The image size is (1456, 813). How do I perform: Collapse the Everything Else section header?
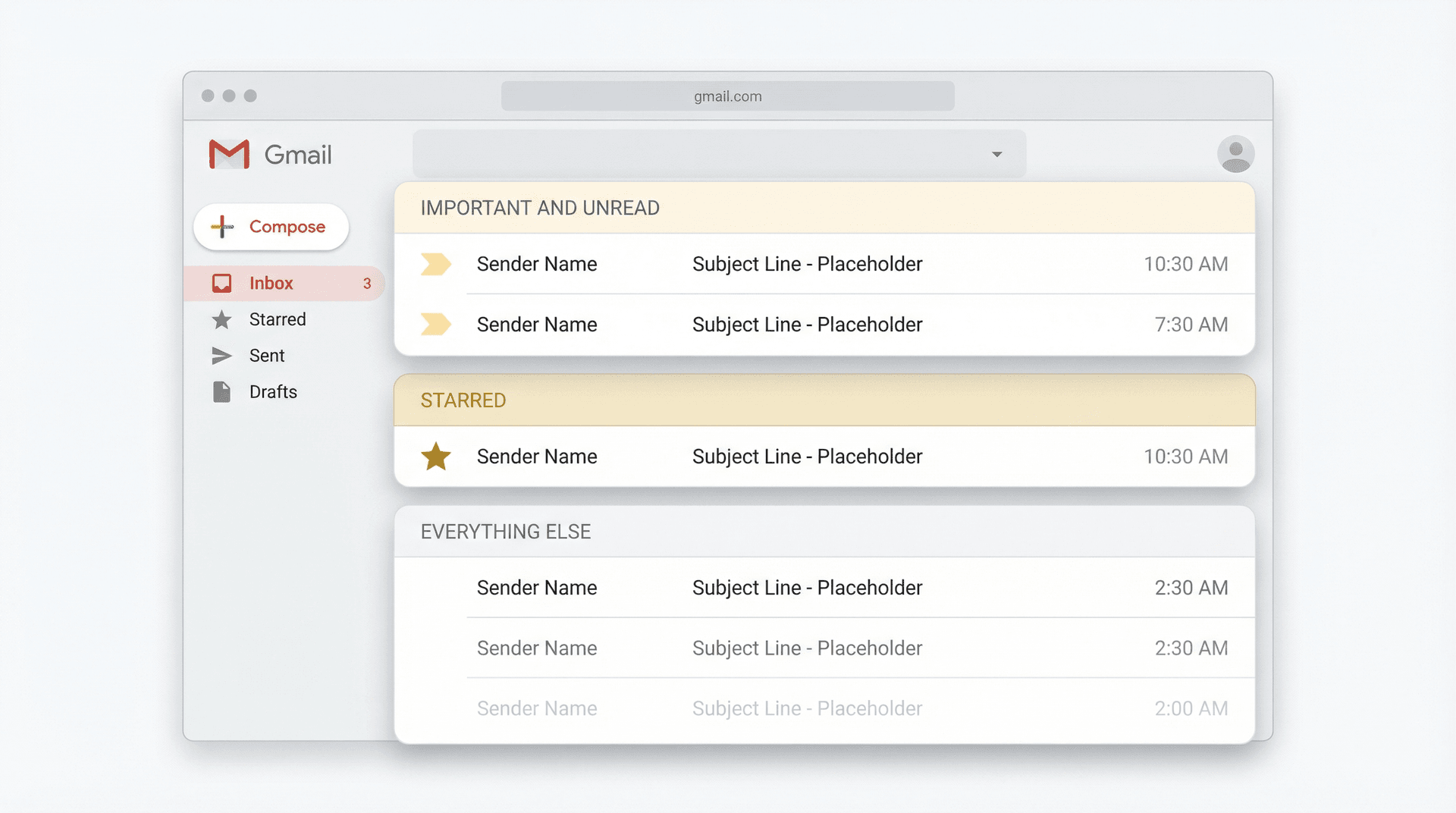pyautogui.click(x=505, y=532)
